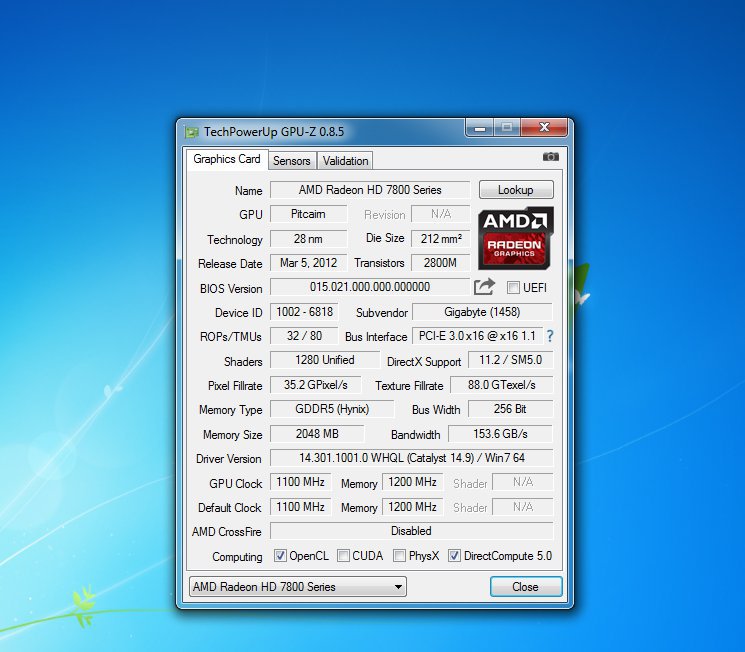Toggle the PhysX checkbox
The image size is (745, 652).
click(x=399, y=556)
